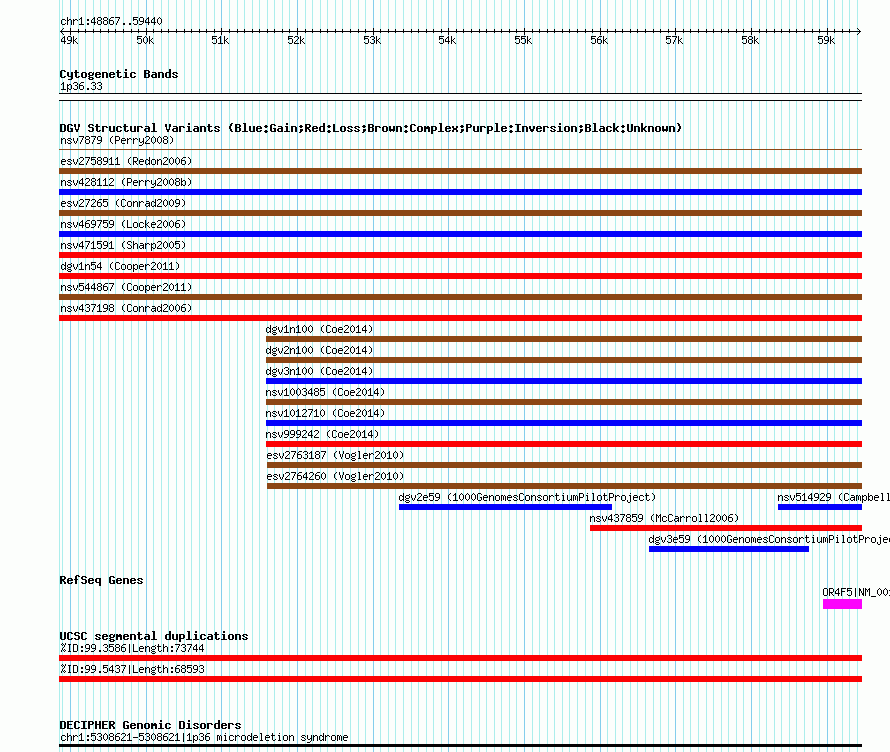Select the nsv514929 blue gain bar
Viewport: 890px width, 752px height.
tap(820, 507)
